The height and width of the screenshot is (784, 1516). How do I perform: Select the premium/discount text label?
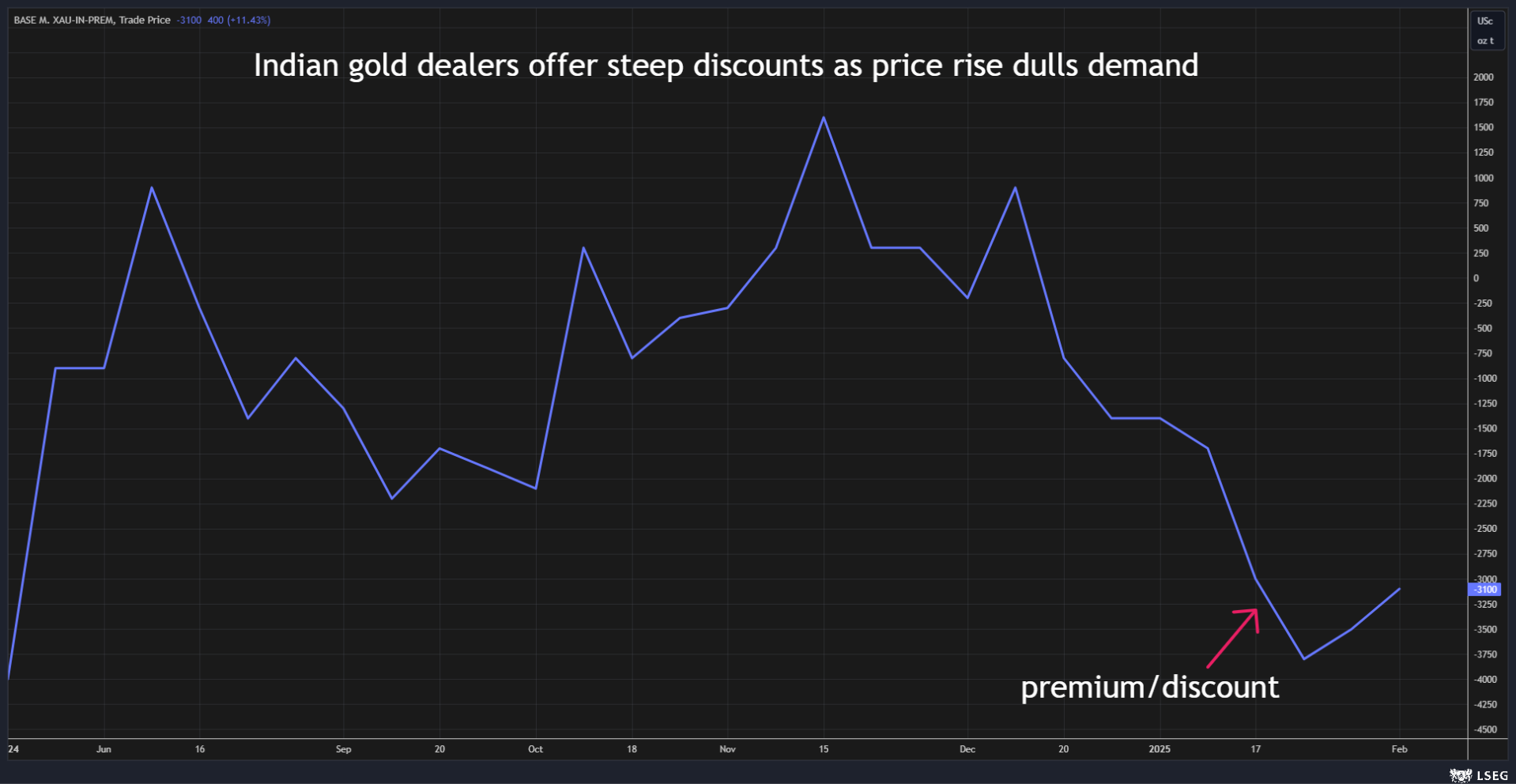[1149, 688]
